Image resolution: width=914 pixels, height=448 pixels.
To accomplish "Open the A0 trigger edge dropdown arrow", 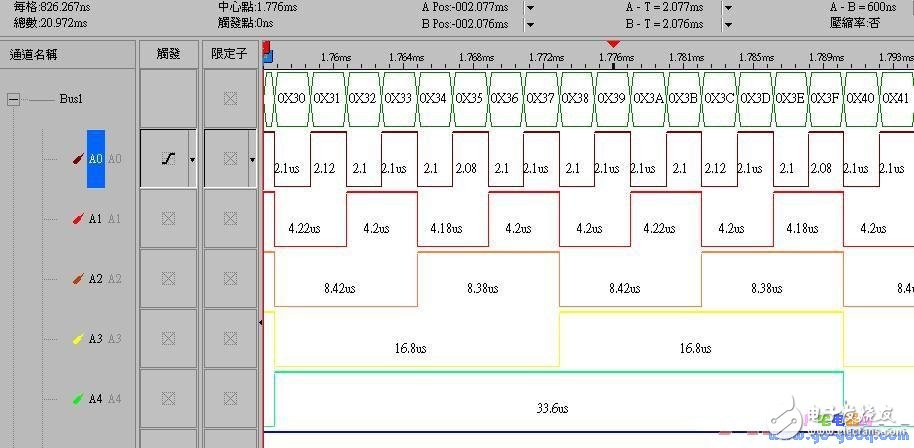I will (192, 159).
